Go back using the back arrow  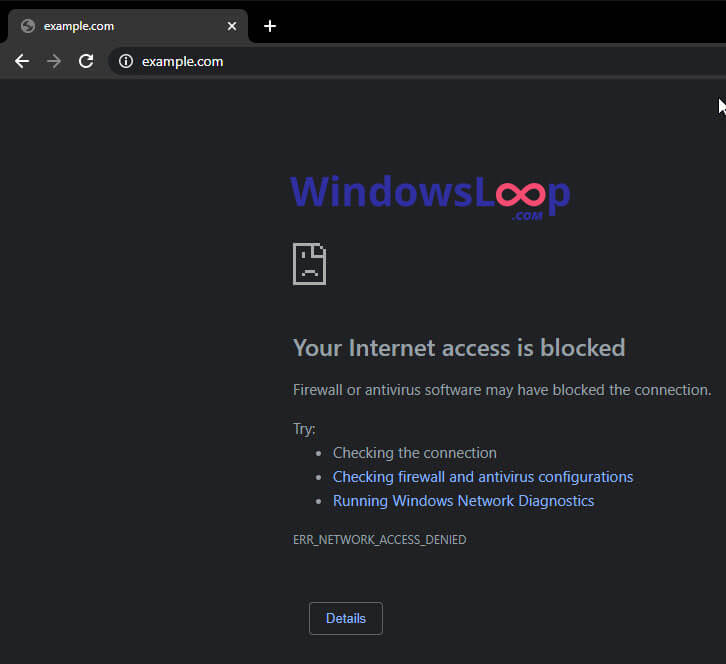[22, 61]
